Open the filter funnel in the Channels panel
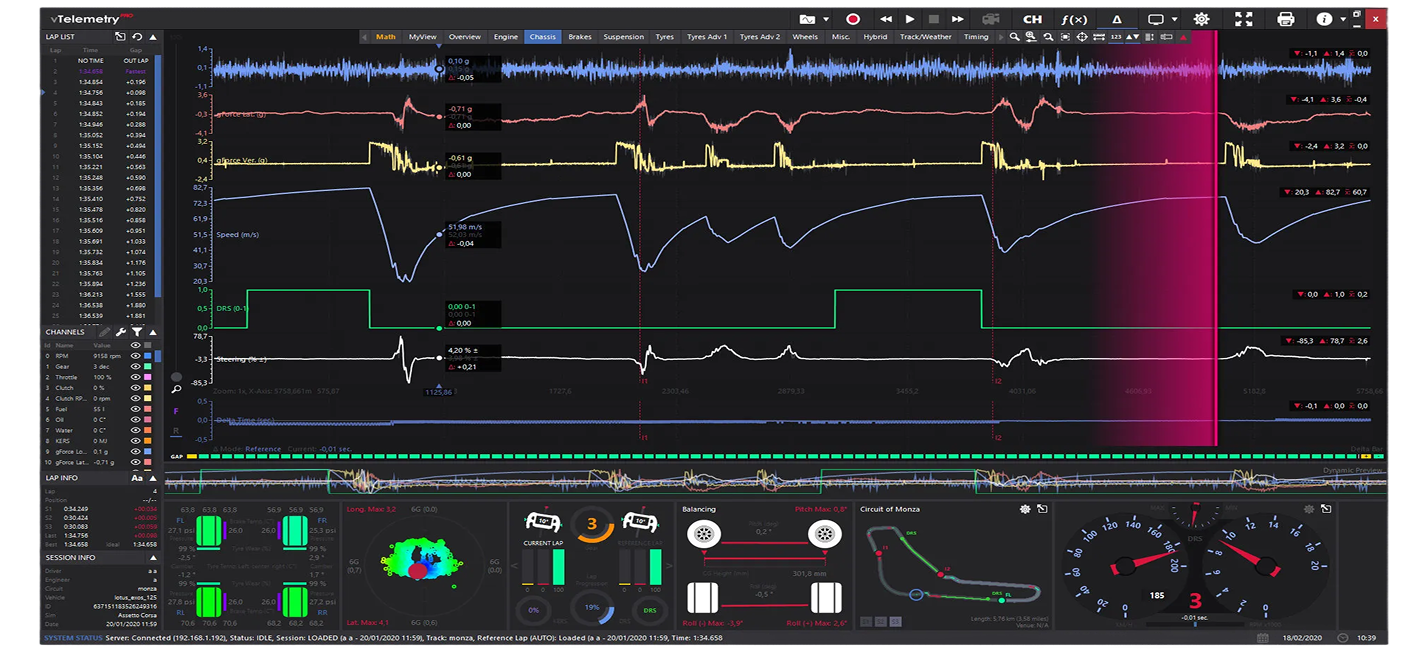The height and width of the screenshot is (653, 1428). (x=137, y=332)
